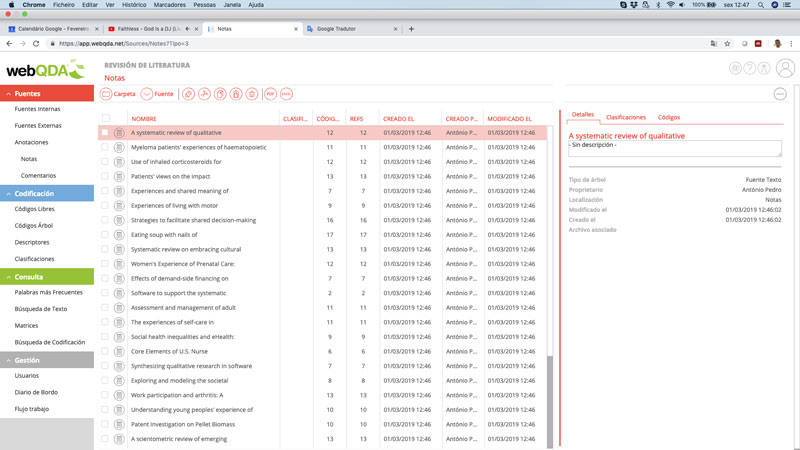800x450 pixels.
Task: Click the Google Translate icon in the address bar
Action: [713, 44]
